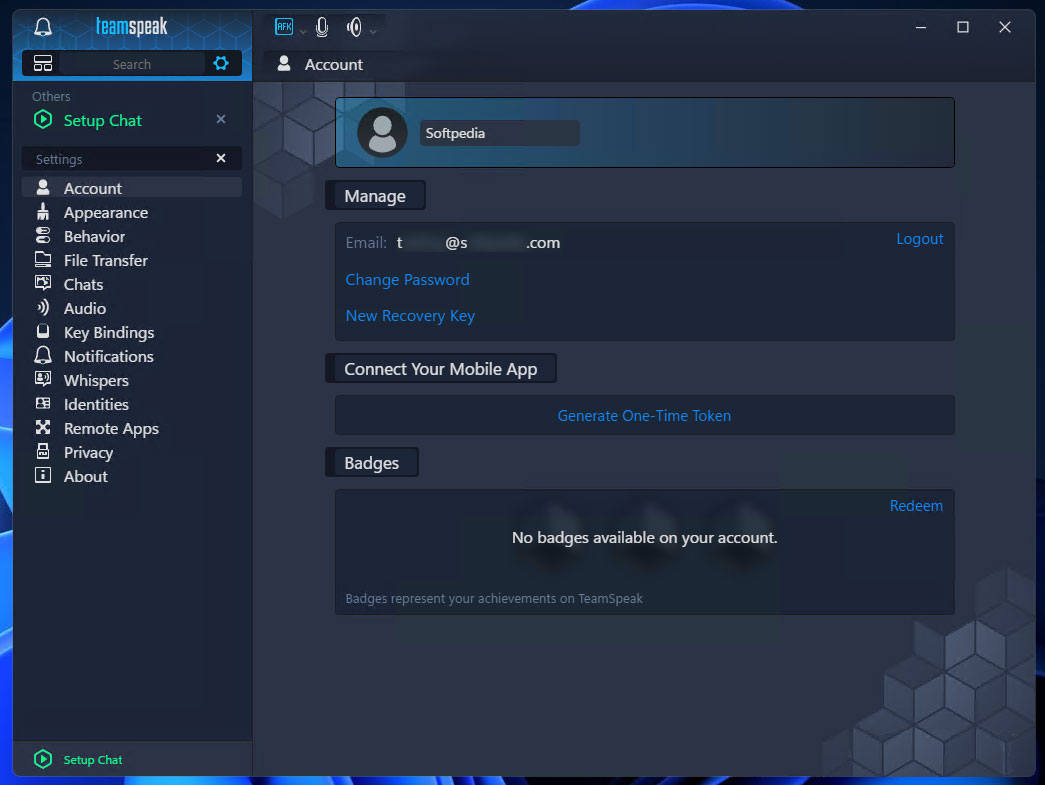
Task: Clear the Settings filter with its X
Action: click(221, 159)
